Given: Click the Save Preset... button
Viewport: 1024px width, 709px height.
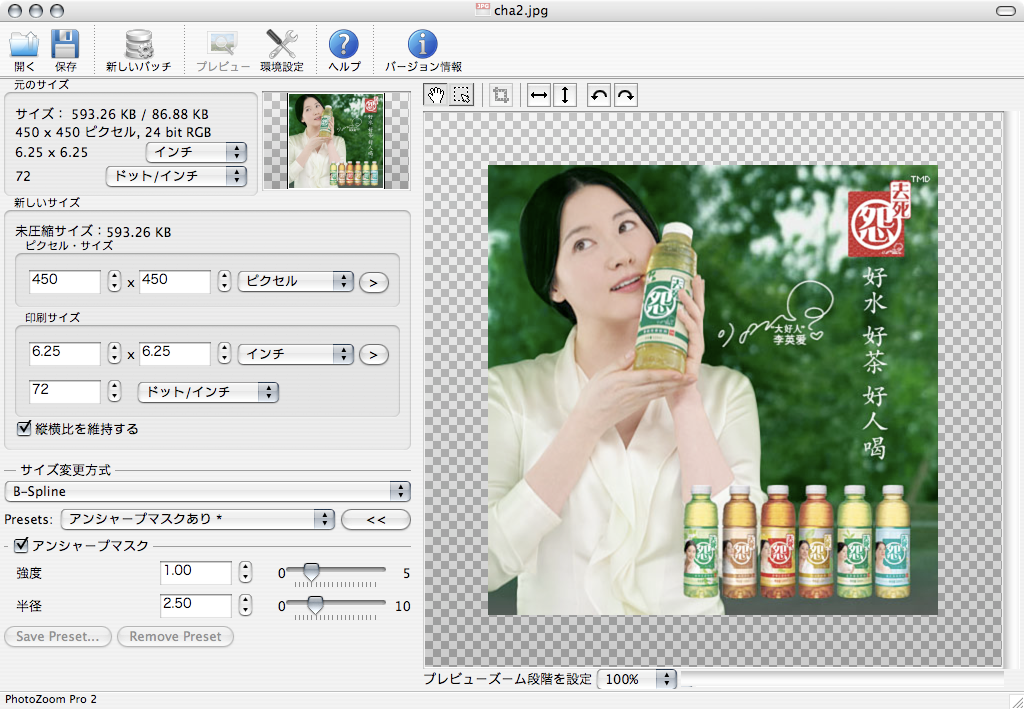Looking at the screenshot, I should click(x=57, y=637).
